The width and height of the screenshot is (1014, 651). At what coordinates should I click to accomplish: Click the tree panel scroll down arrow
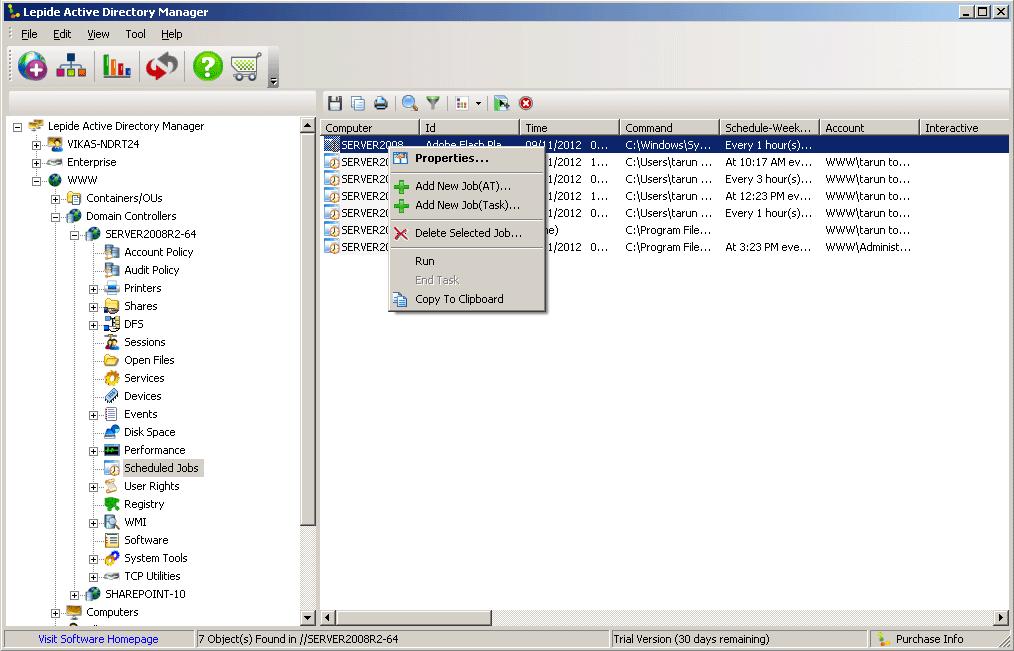pyautogui.click(x=308, y=617)
